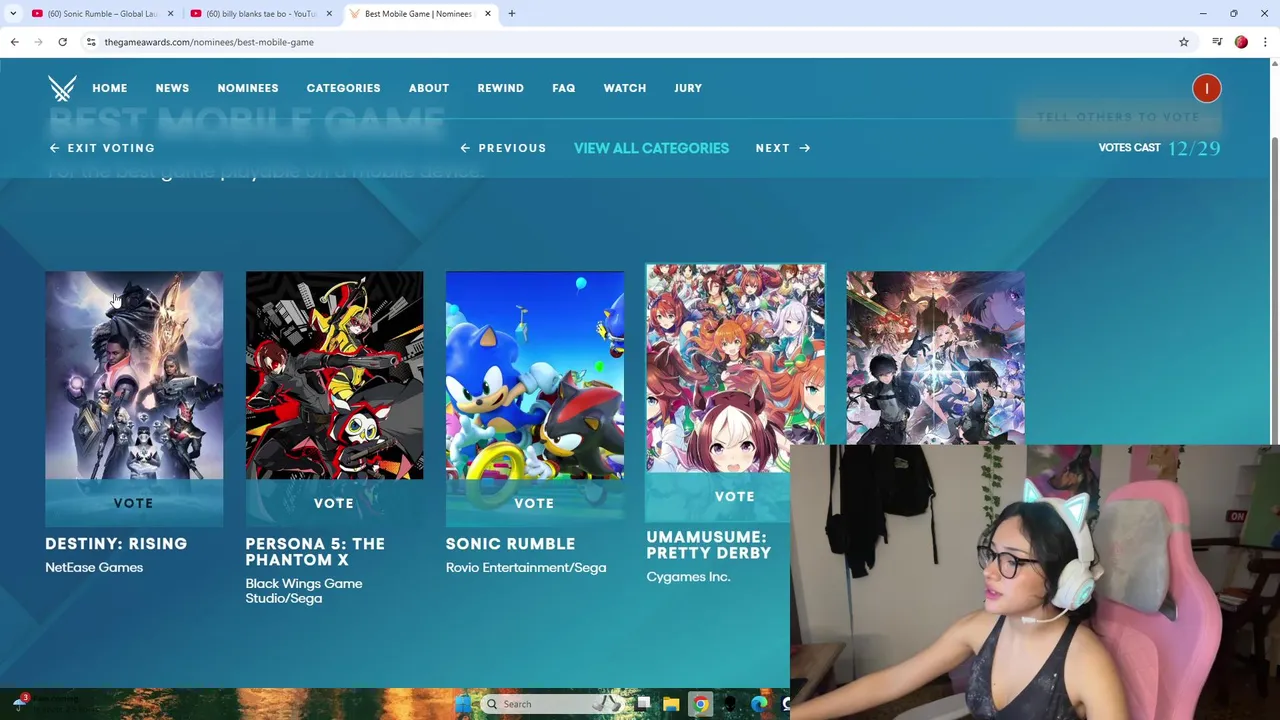Screen dimensions: 1280x720
Task: Open REWIND in the nav bar
Action: click(500, 88)
